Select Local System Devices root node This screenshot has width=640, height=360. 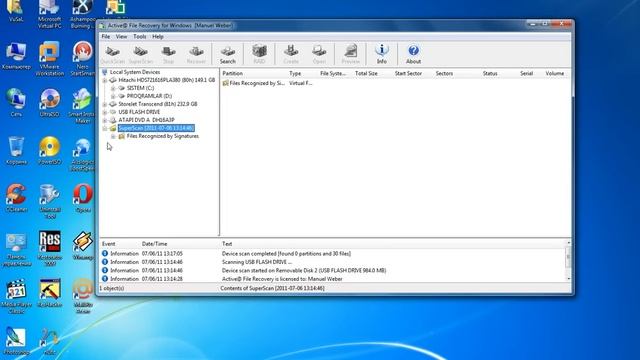coord(135,72)
